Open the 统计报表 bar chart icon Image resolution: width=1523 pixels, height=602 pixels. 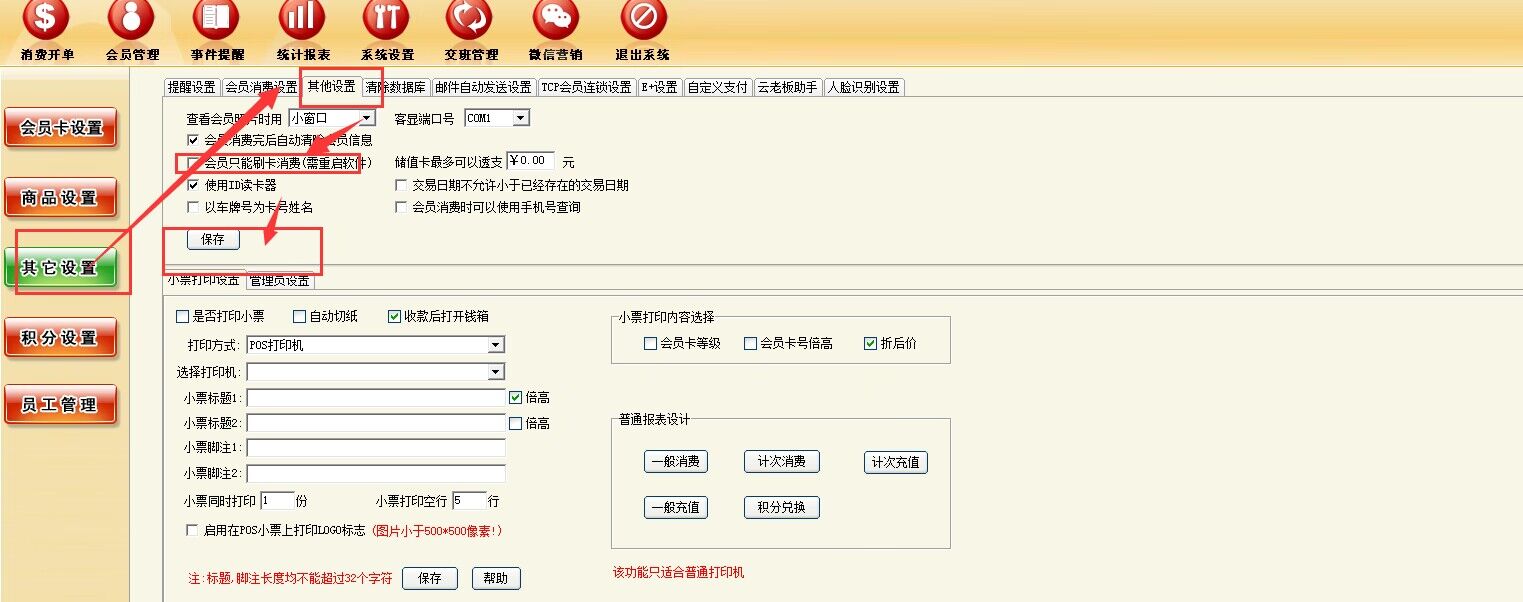(x=302, y=20)
